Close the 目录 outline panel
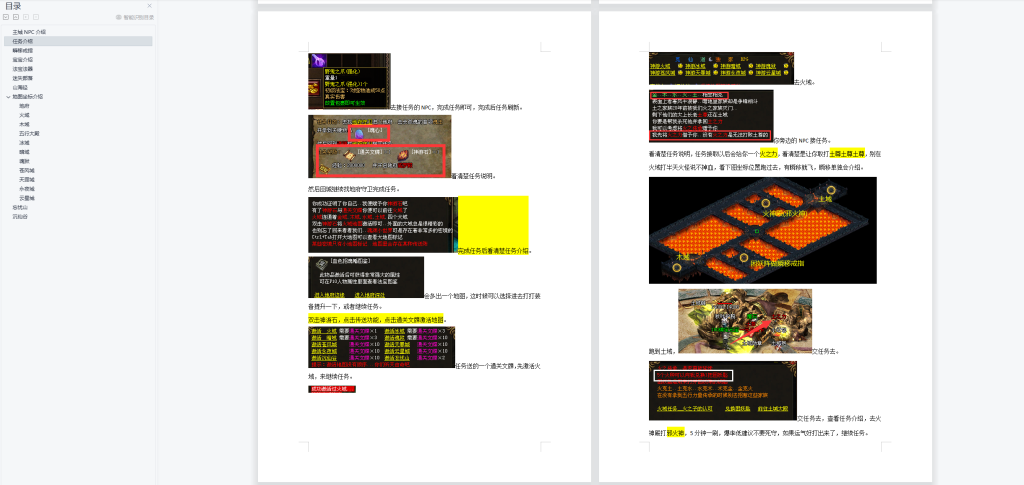Image resolution: width=1024 pixels, height=485 pixels. pyautogui.click(x=150, y=6)
